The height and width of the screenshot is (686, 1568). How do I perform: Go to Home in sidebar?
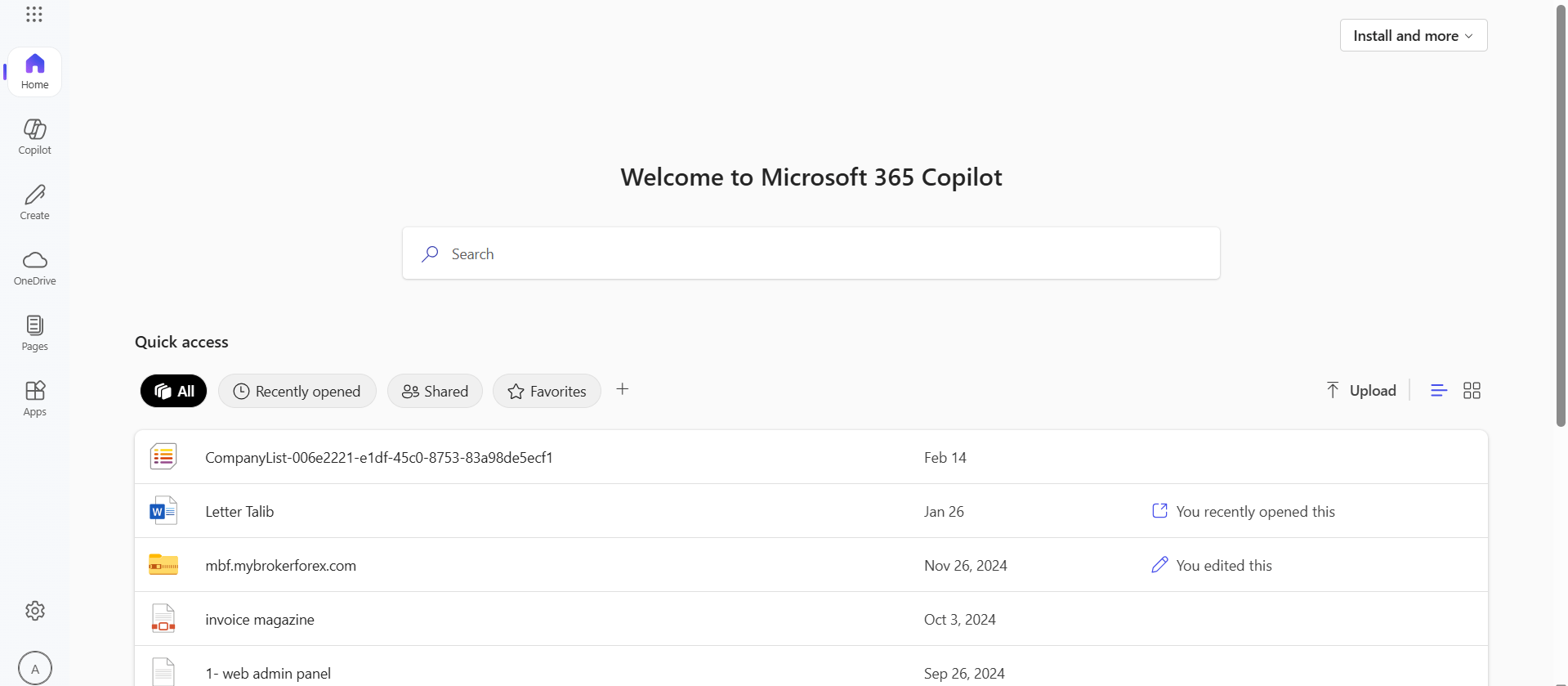[34, 72]
